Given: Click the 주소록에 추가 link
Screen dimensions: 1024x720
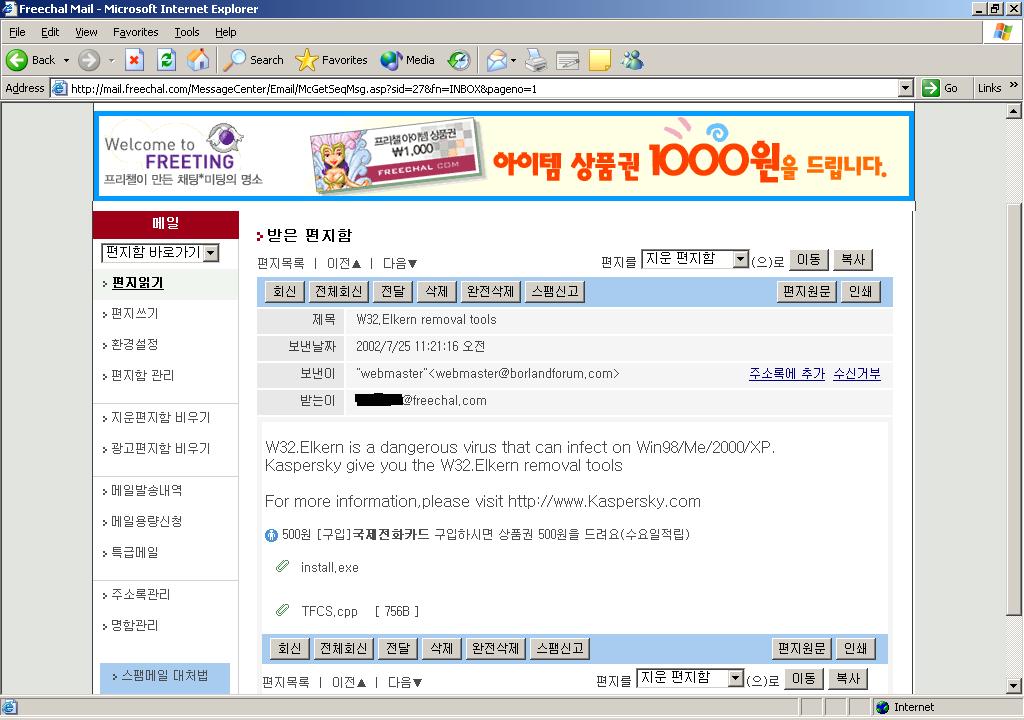Looking at the screenshot, I should coord(786,374).
